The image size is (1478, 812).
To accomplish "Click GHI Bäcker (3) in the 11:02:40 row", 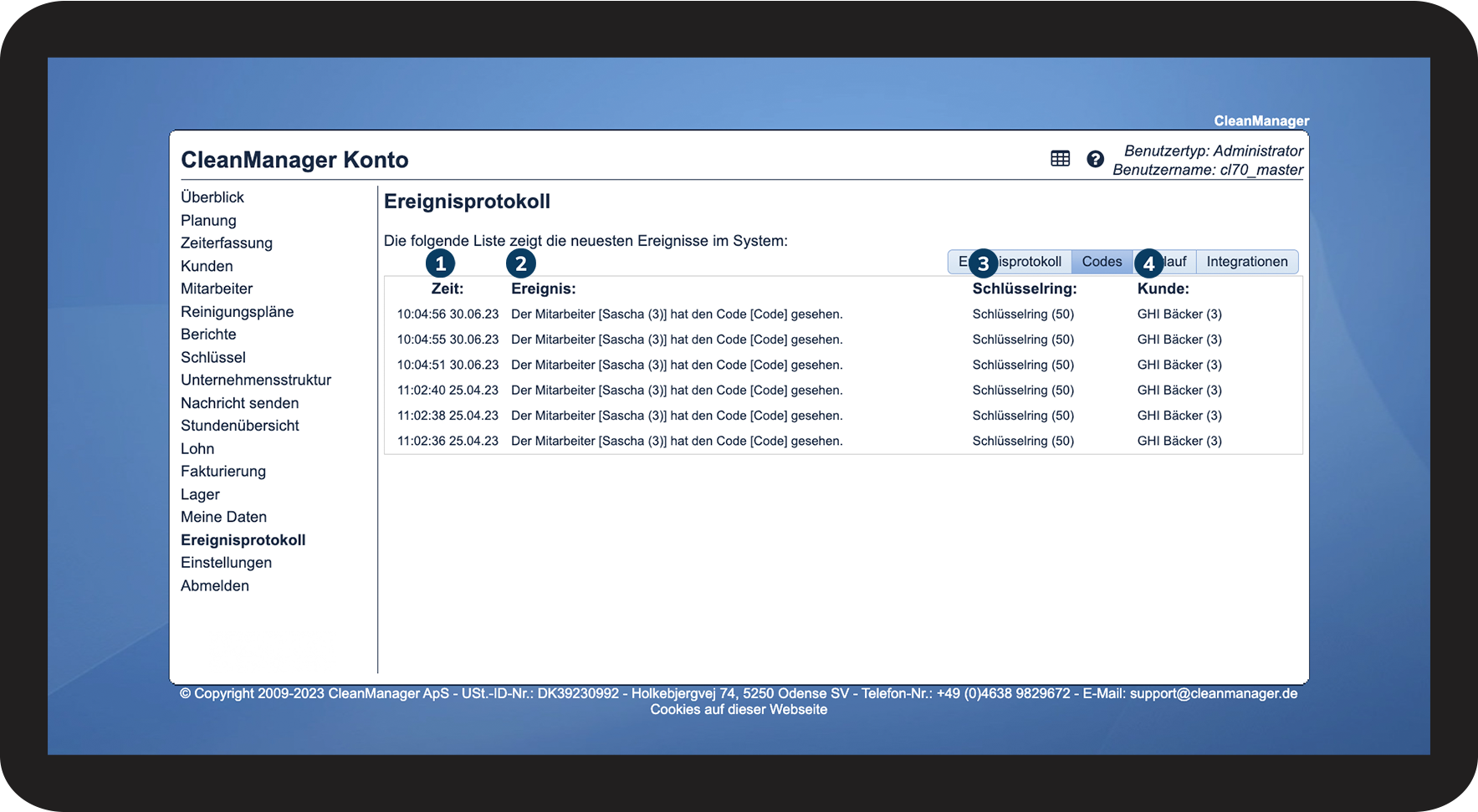I will pyautogui.click(x=1179, y=391).
